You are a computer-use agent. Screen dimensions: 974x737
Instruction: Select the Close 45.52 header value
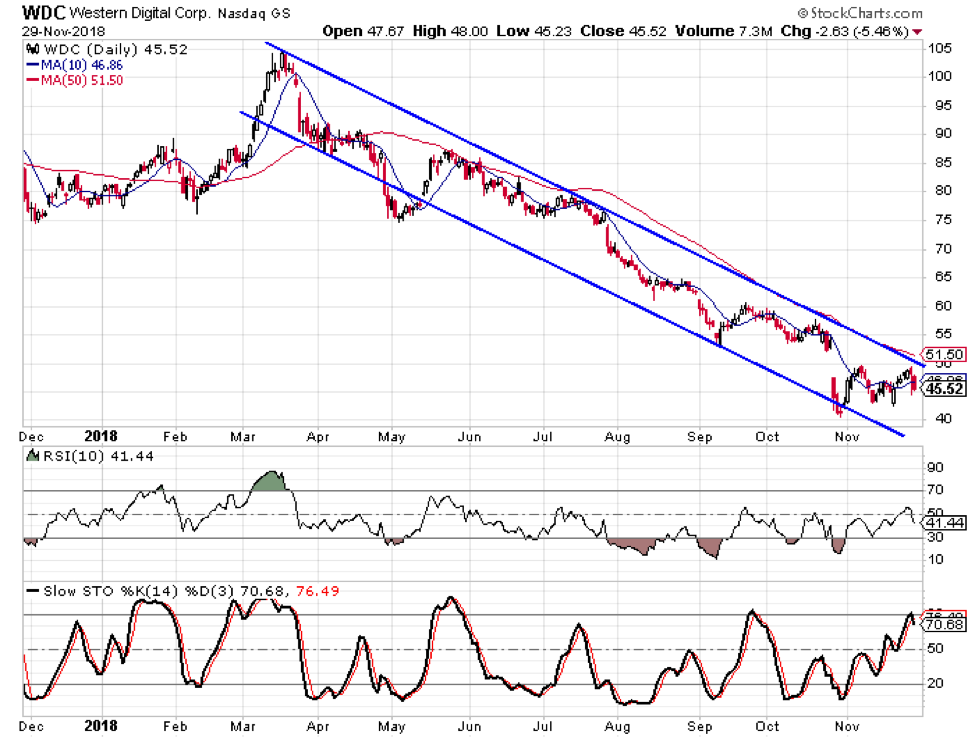click(x=623, y=31)
